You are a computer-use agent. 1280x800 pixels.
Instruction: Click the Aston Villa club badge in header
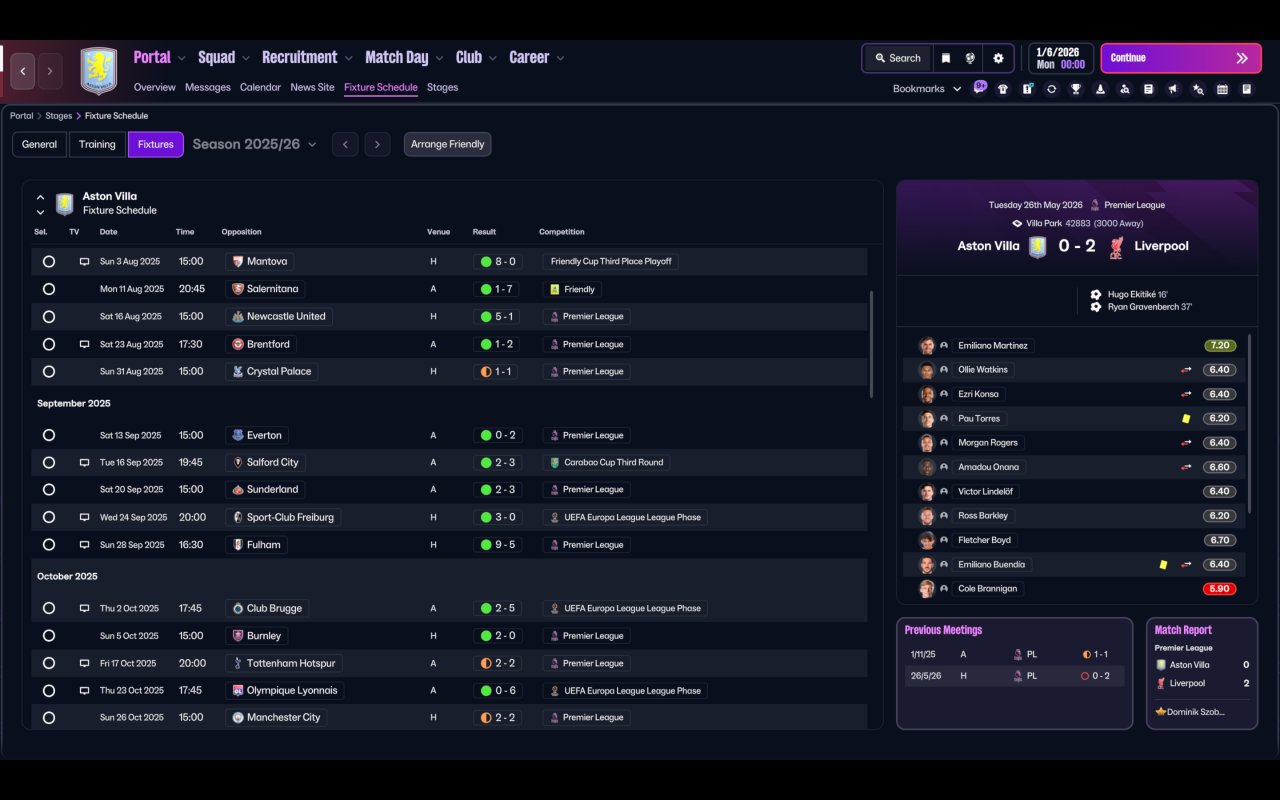[x=99, y=71]
